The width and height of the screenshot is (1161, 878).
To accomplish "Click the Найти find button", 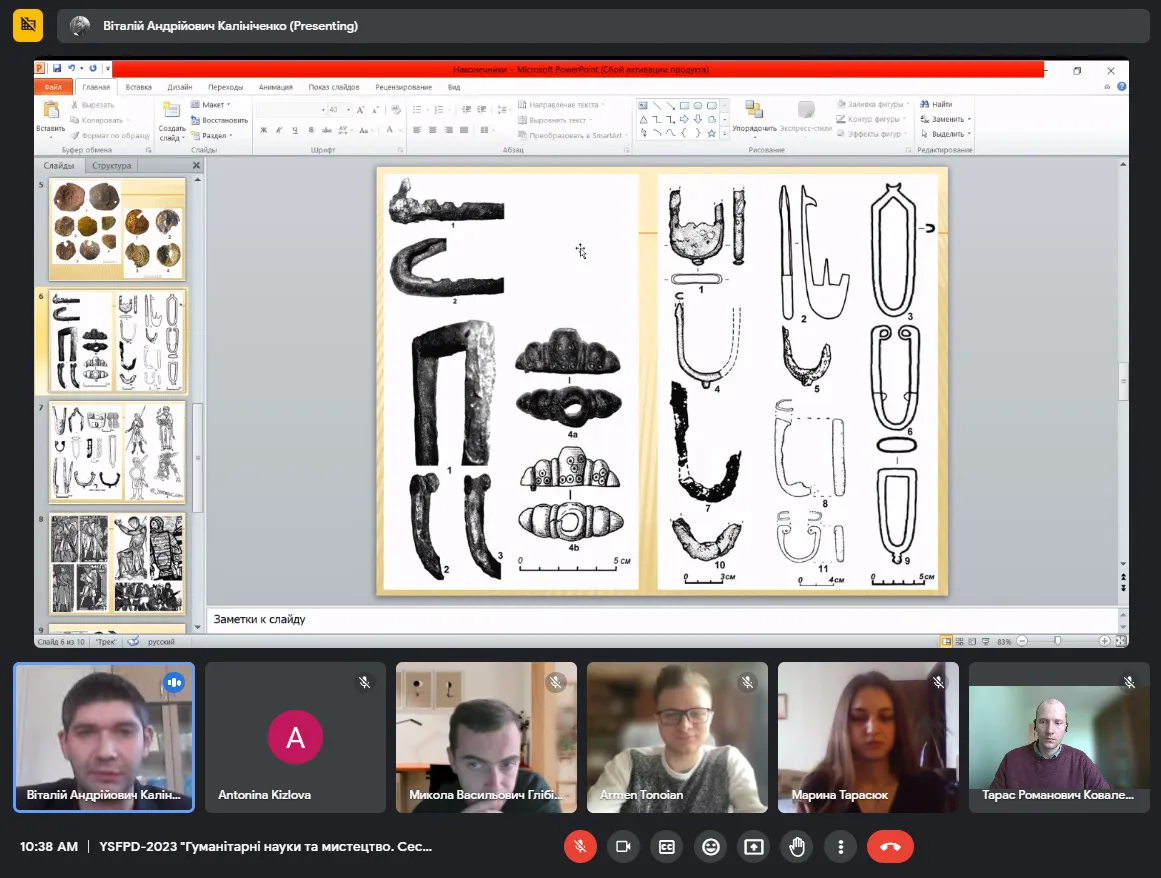I will (x=937, y=104).
